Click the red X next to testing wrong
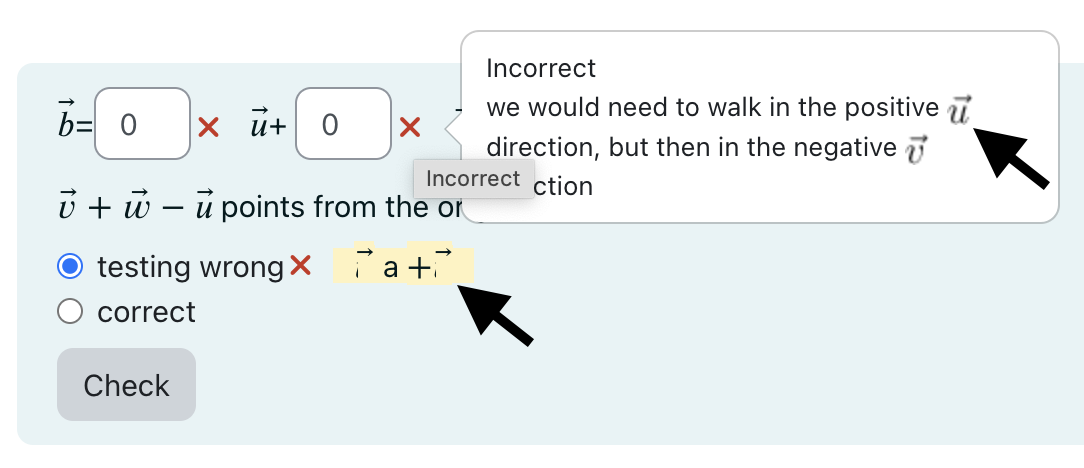The height and width of the screenshot is (468, 1084). coord(300,265)
